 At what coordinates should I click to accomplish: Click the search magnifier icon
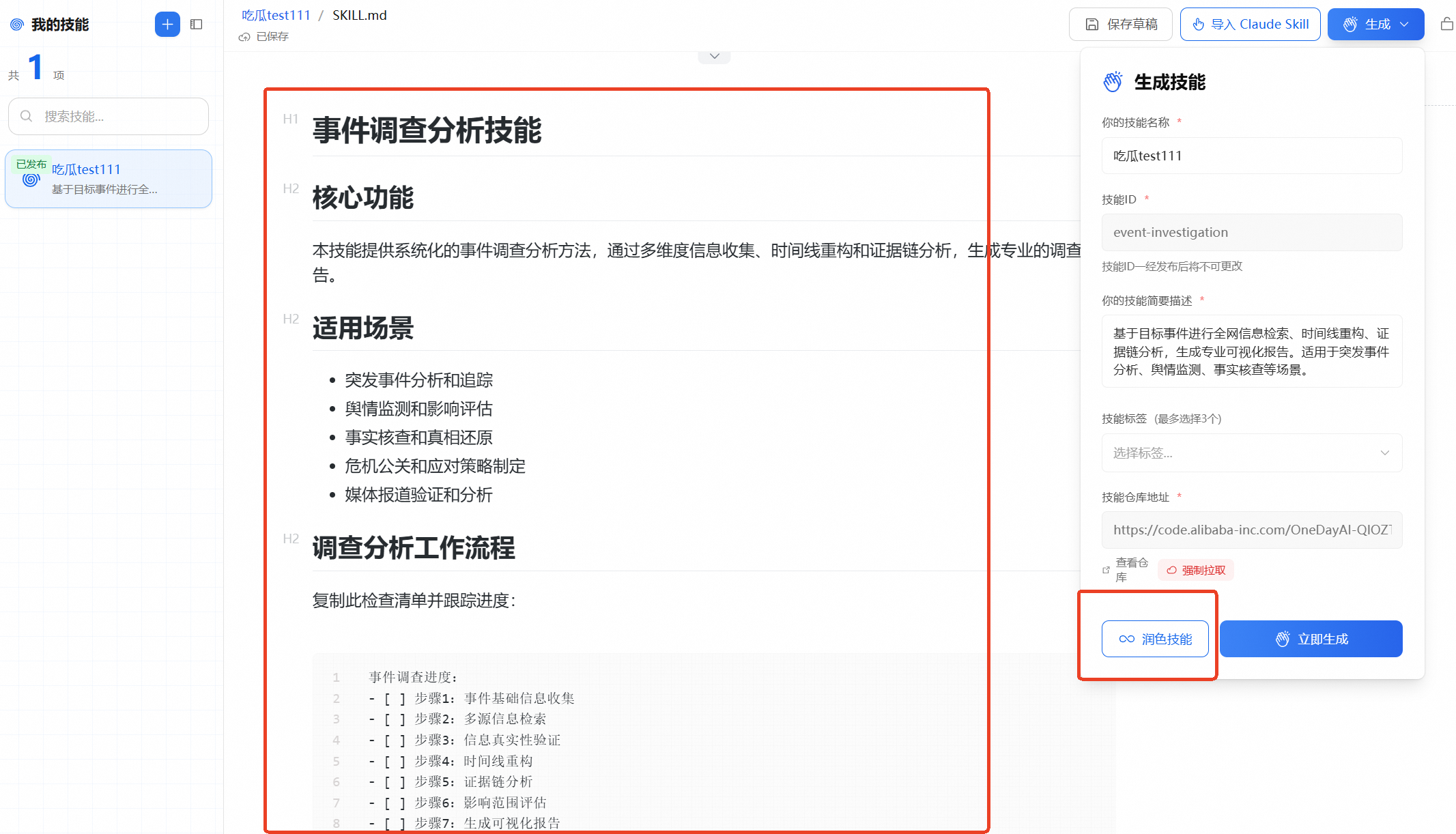[x=27, y=116]
